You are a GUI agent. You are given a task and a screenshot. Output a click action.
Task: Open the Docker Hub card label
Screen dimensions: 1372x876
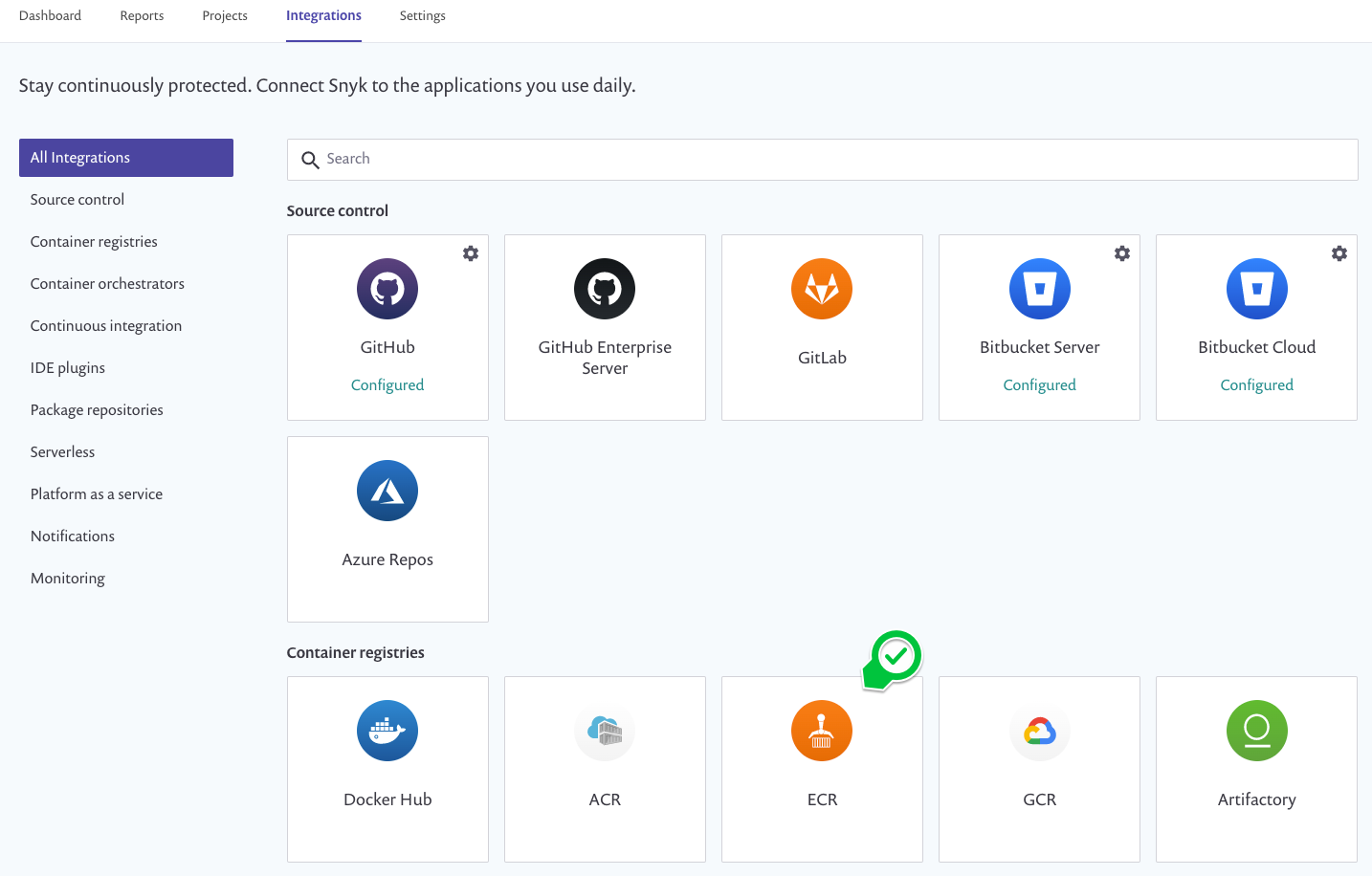[387, 799]
